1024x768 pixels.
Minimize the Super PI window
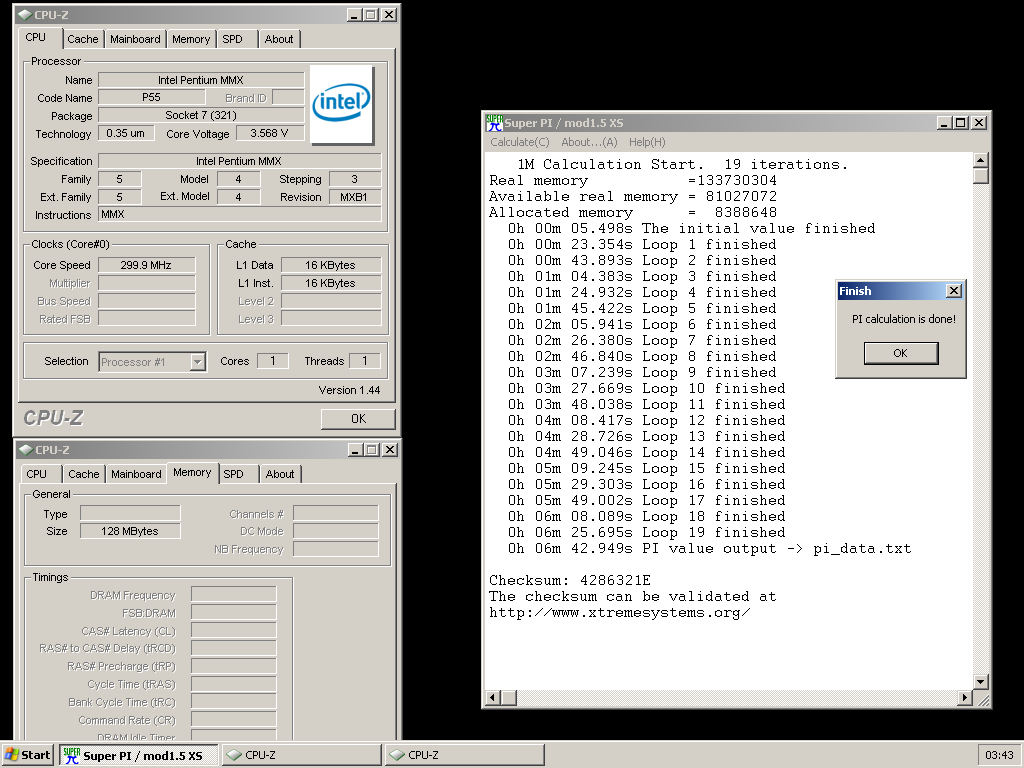tap(944, 123)
